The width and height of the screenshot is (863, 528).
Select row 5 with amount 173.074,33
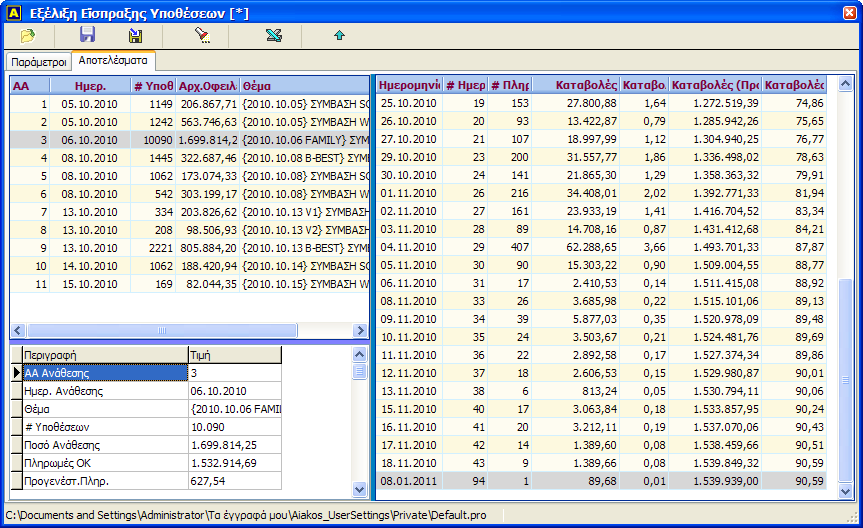pyautogui.click(x=190, y=176)
